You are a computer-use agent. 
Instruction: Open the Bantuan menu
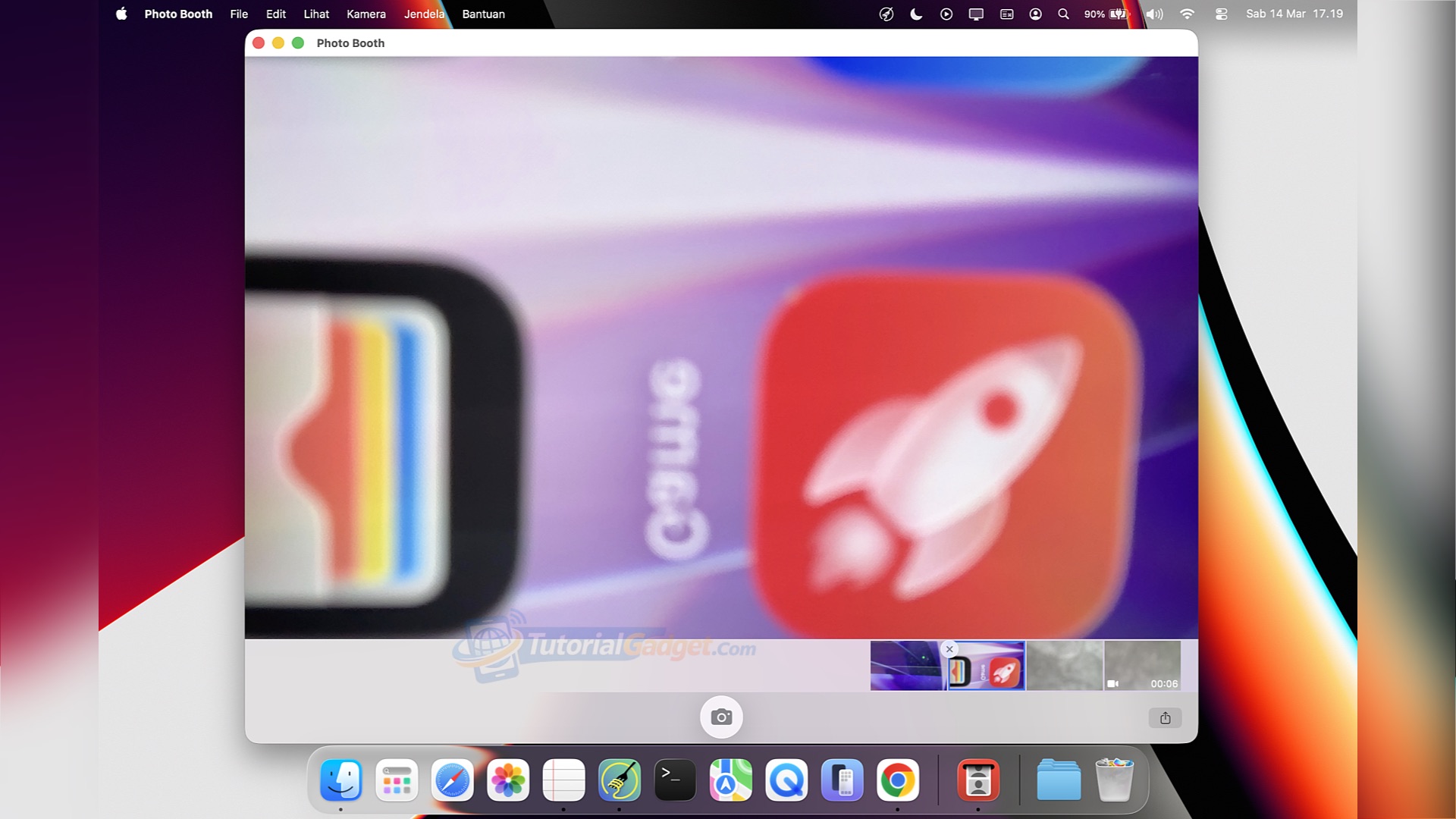[483, 14]
